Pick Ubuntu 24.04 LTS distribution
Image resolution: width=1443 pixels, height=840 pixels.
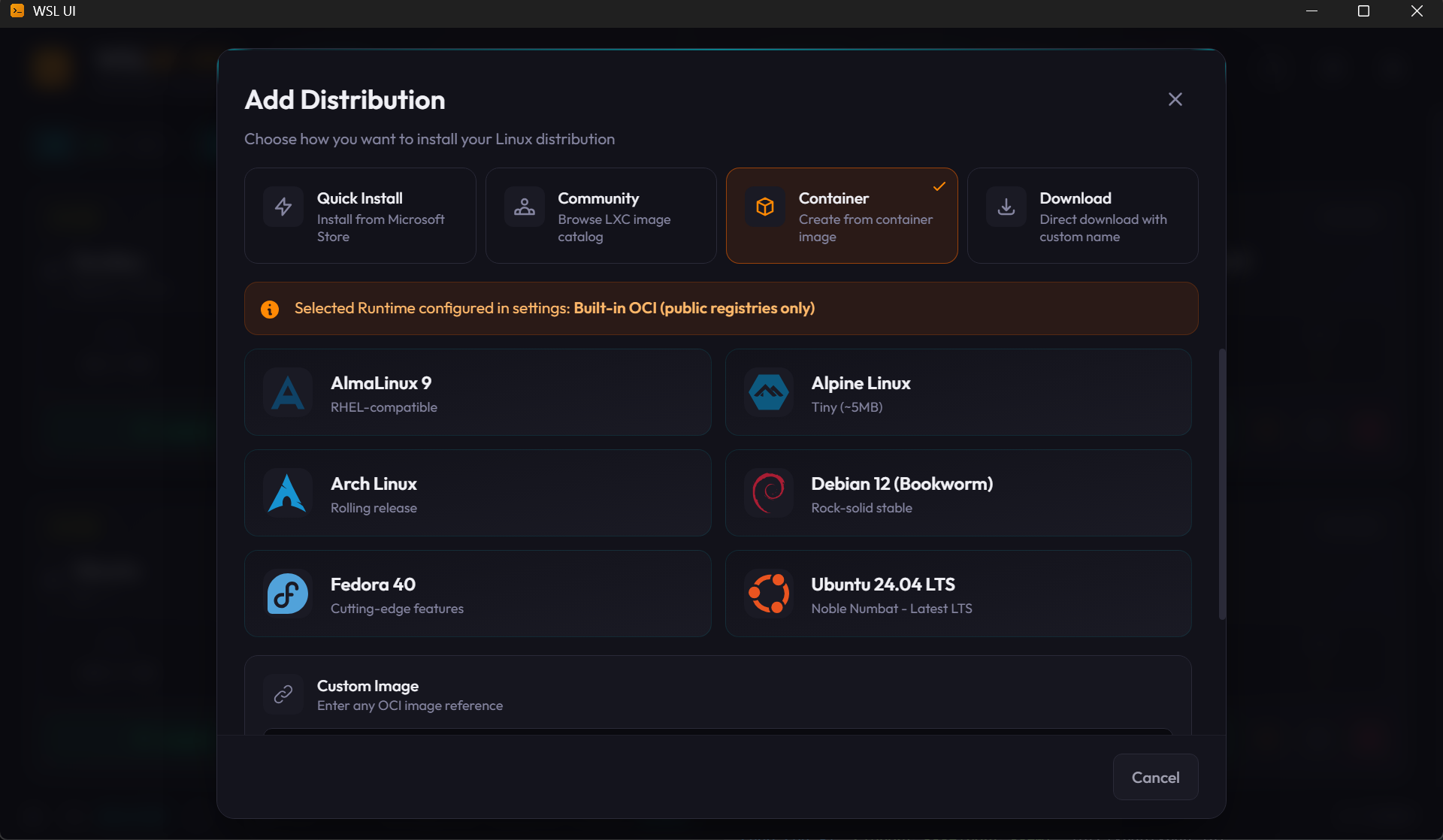[958, 594]
